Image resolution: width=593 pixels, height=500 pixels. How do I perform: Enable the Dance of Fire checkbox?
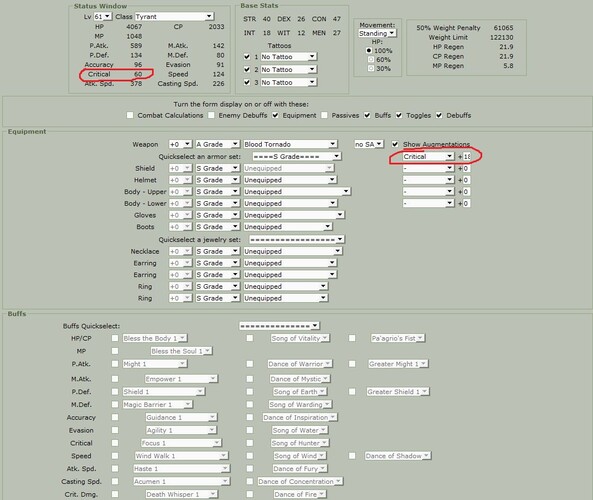click(x=250, y=494)
